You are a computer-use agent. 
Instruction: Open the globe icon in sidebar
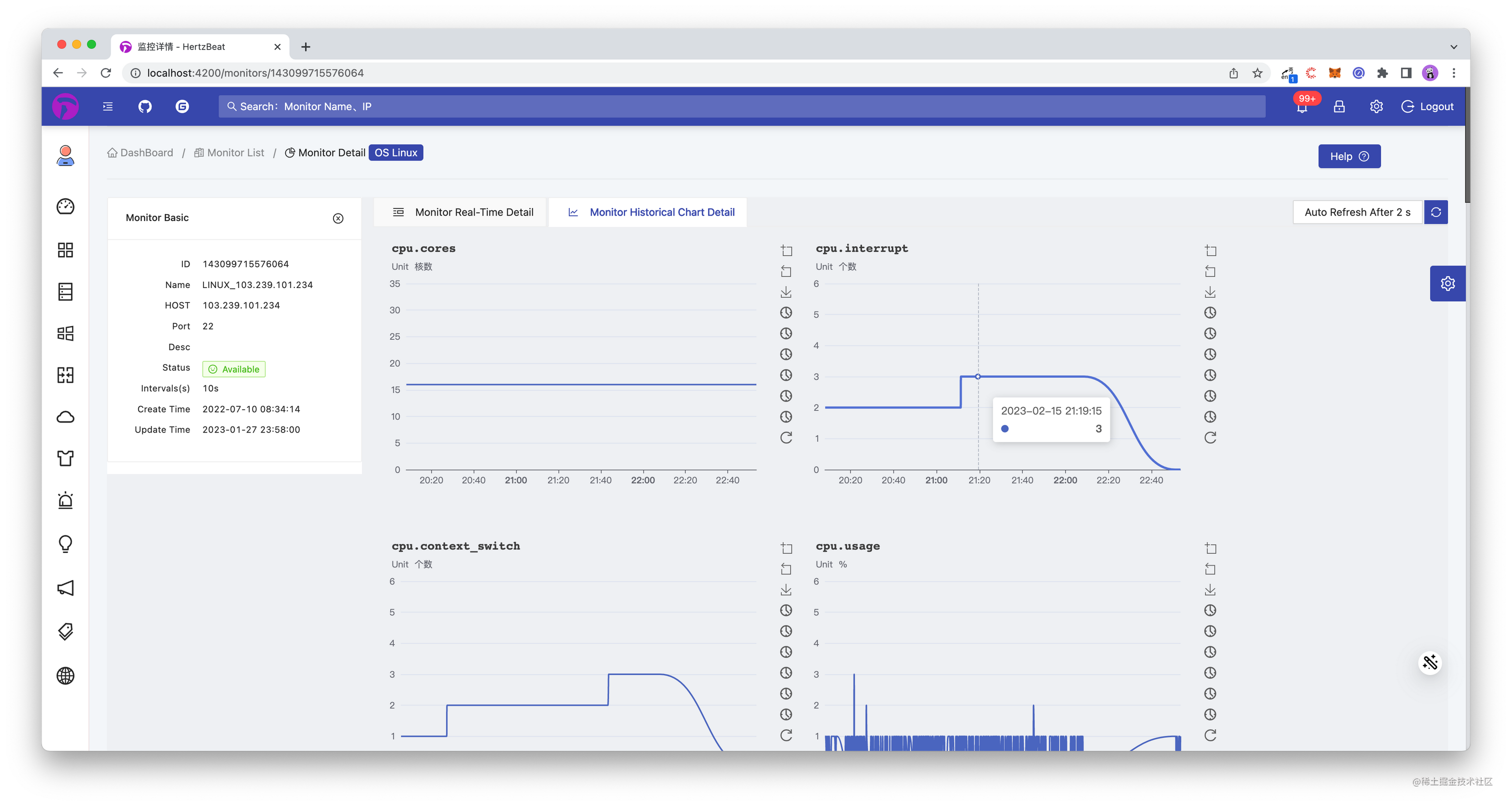click(65, 675)
